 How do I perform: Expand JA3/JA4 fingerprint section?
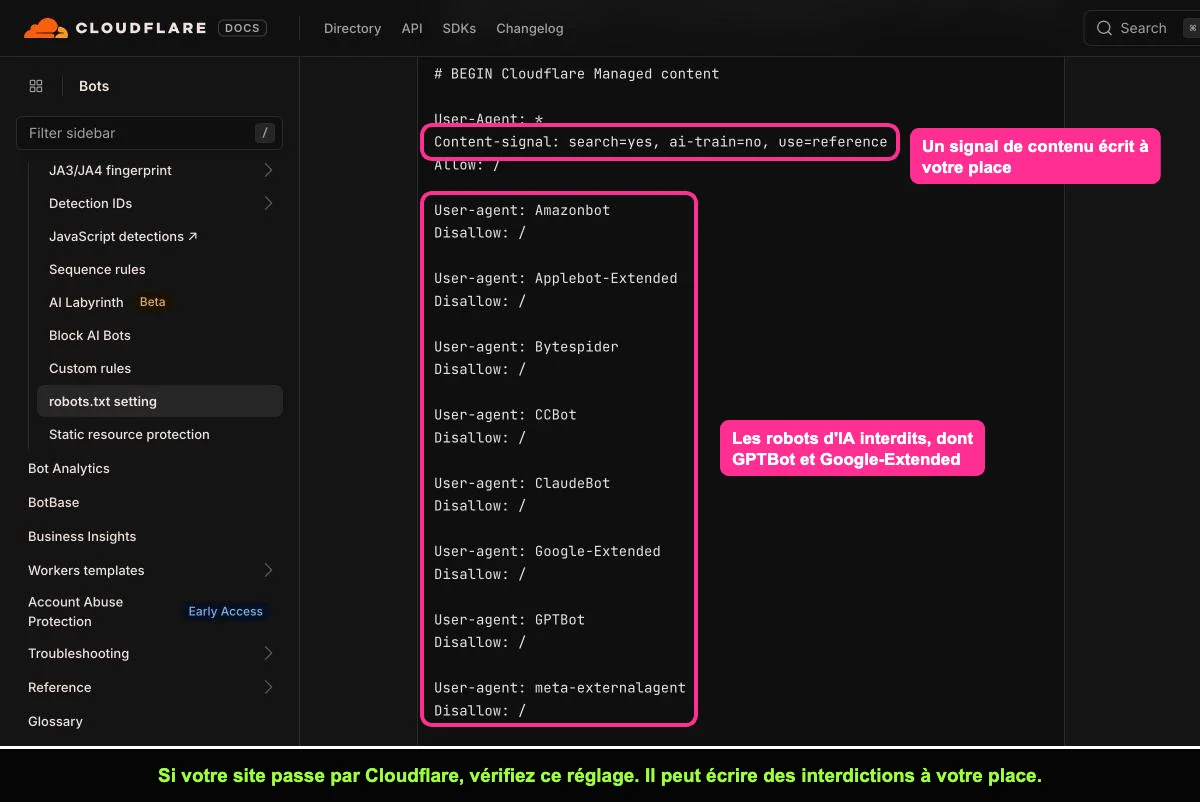[x=268, y=171]
